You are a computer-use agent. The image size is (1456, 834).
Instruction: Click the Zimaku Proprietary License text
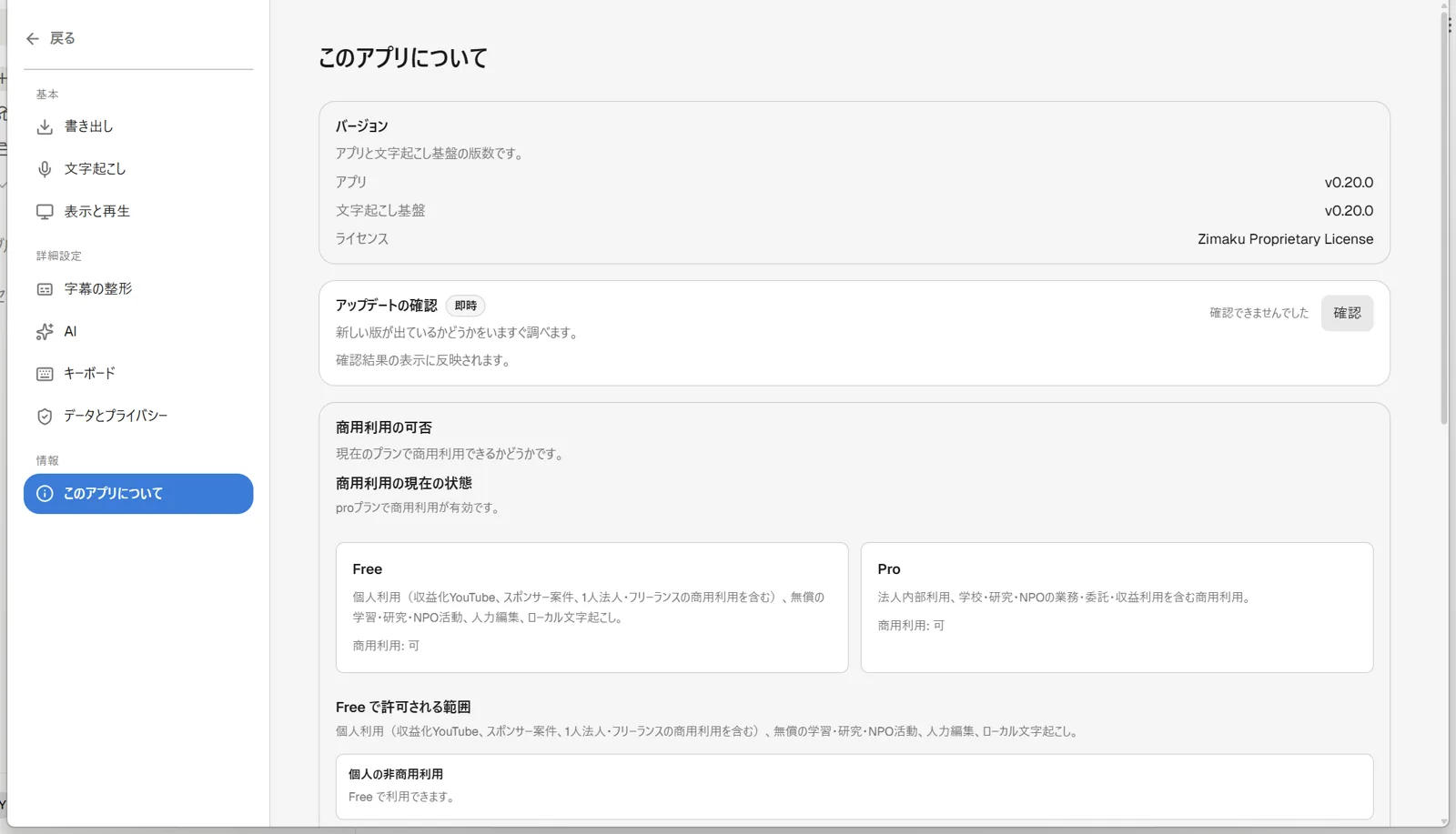tap(1285, 239)
